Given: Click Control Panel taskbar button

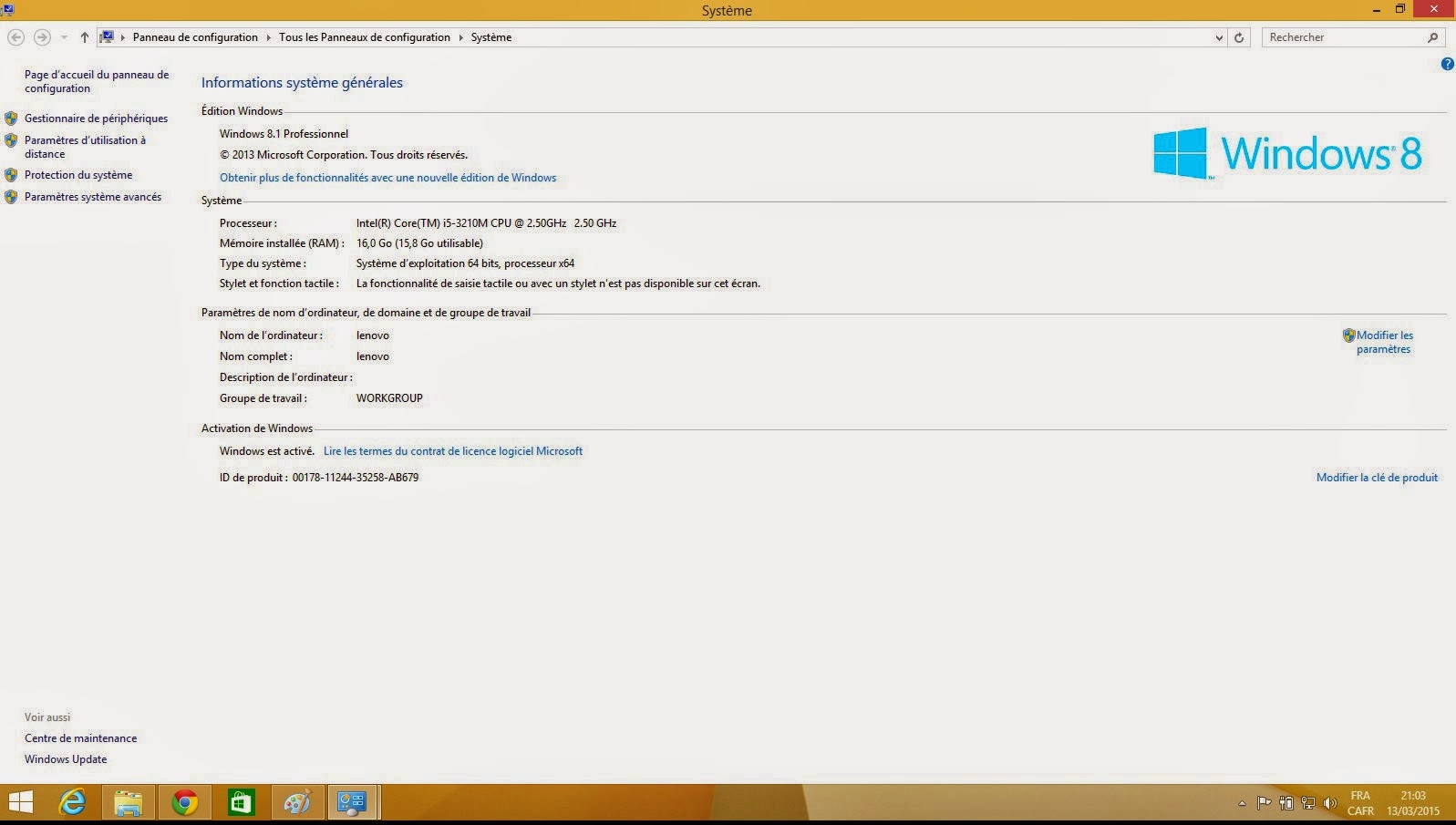Looking at the screenshot, I should (353, 802).
